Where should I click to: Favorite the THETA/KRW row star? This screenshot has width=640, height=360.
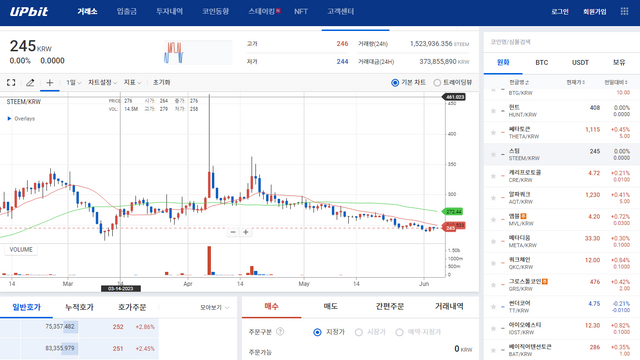(x=493, y=133)
